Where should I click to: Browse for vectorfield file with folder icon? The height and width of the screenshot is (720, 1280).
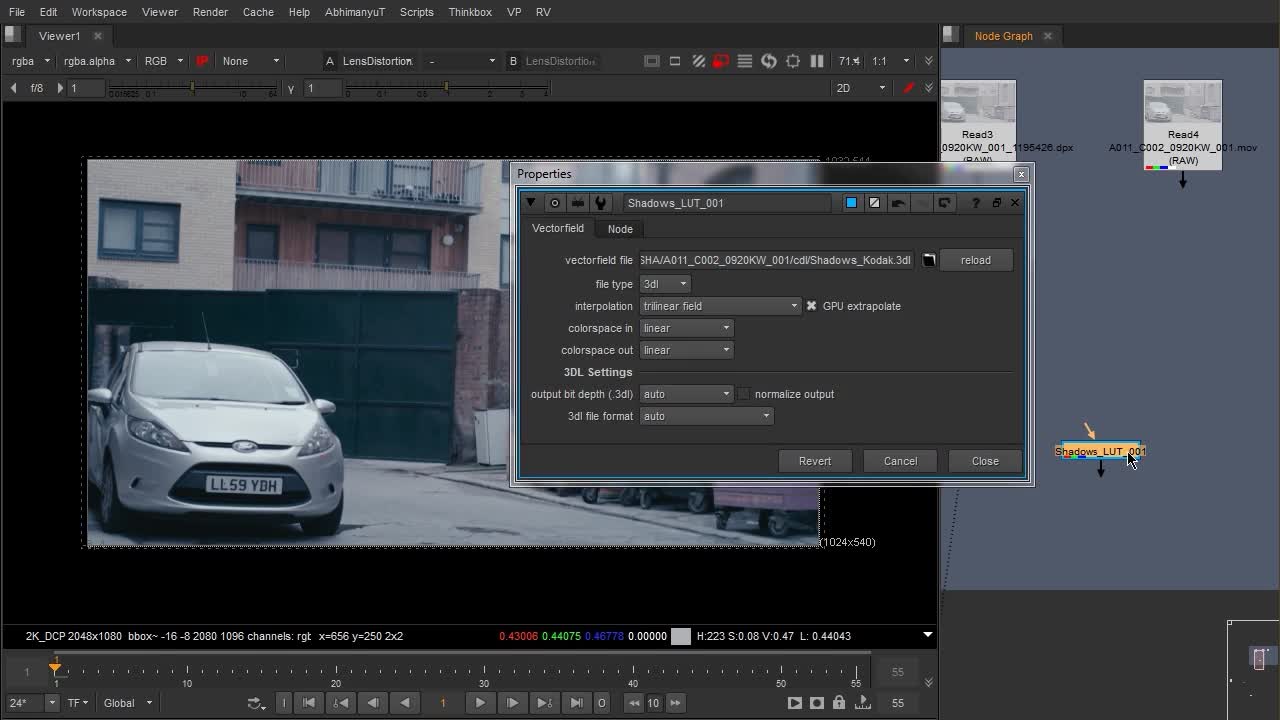(929, 260)
